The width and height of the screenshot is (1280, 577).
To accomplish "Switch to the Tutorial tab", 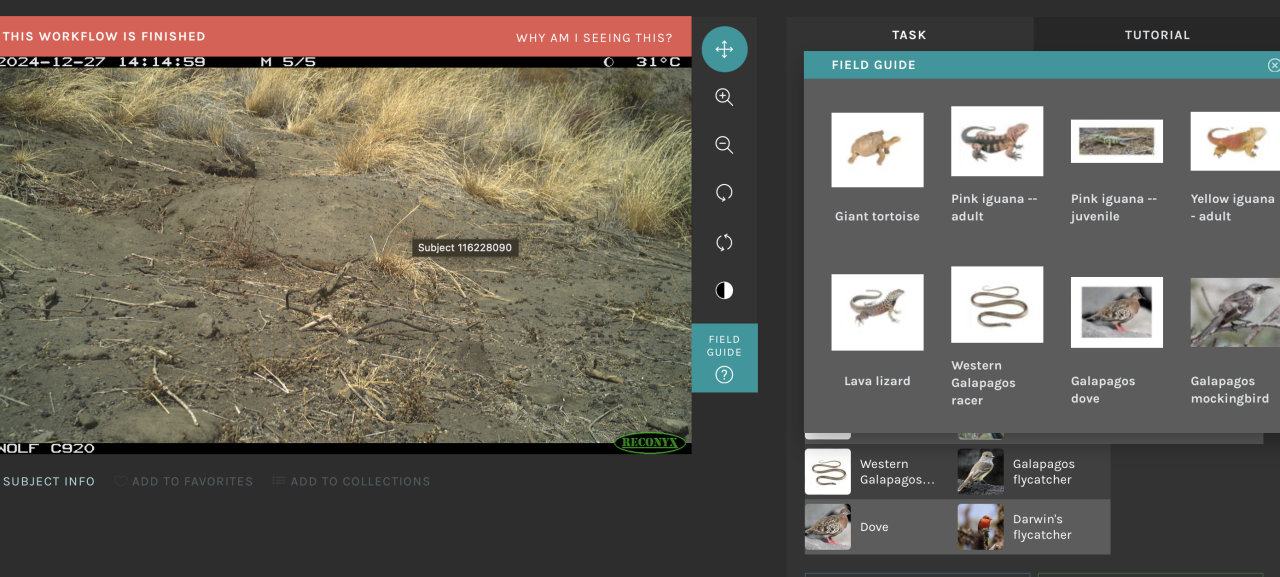I will pos(1157,35).
